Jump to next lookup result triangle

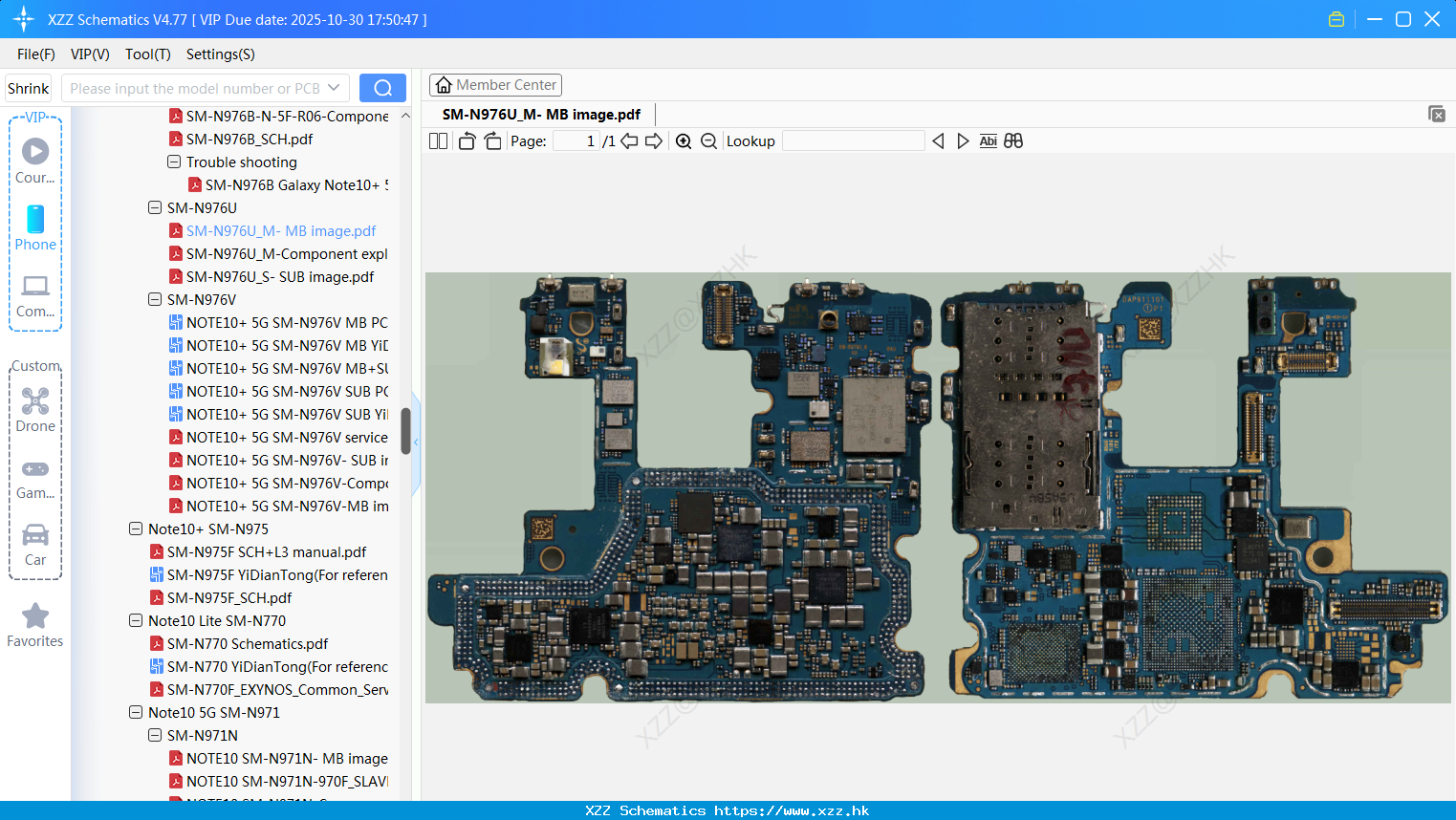pos(963,141)
